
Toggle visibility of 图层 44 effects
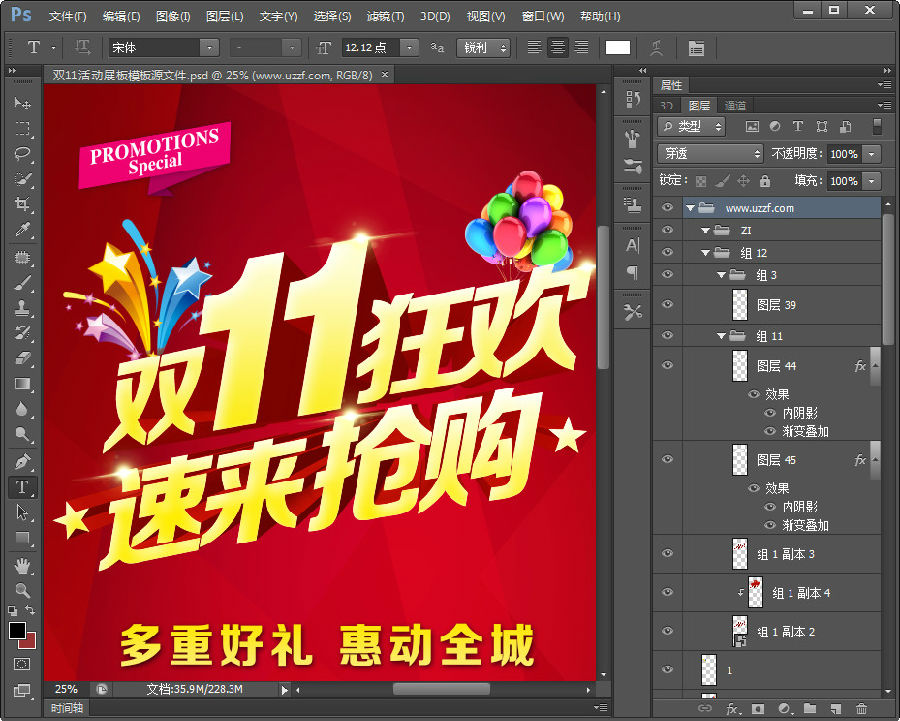tap(753, 394)
